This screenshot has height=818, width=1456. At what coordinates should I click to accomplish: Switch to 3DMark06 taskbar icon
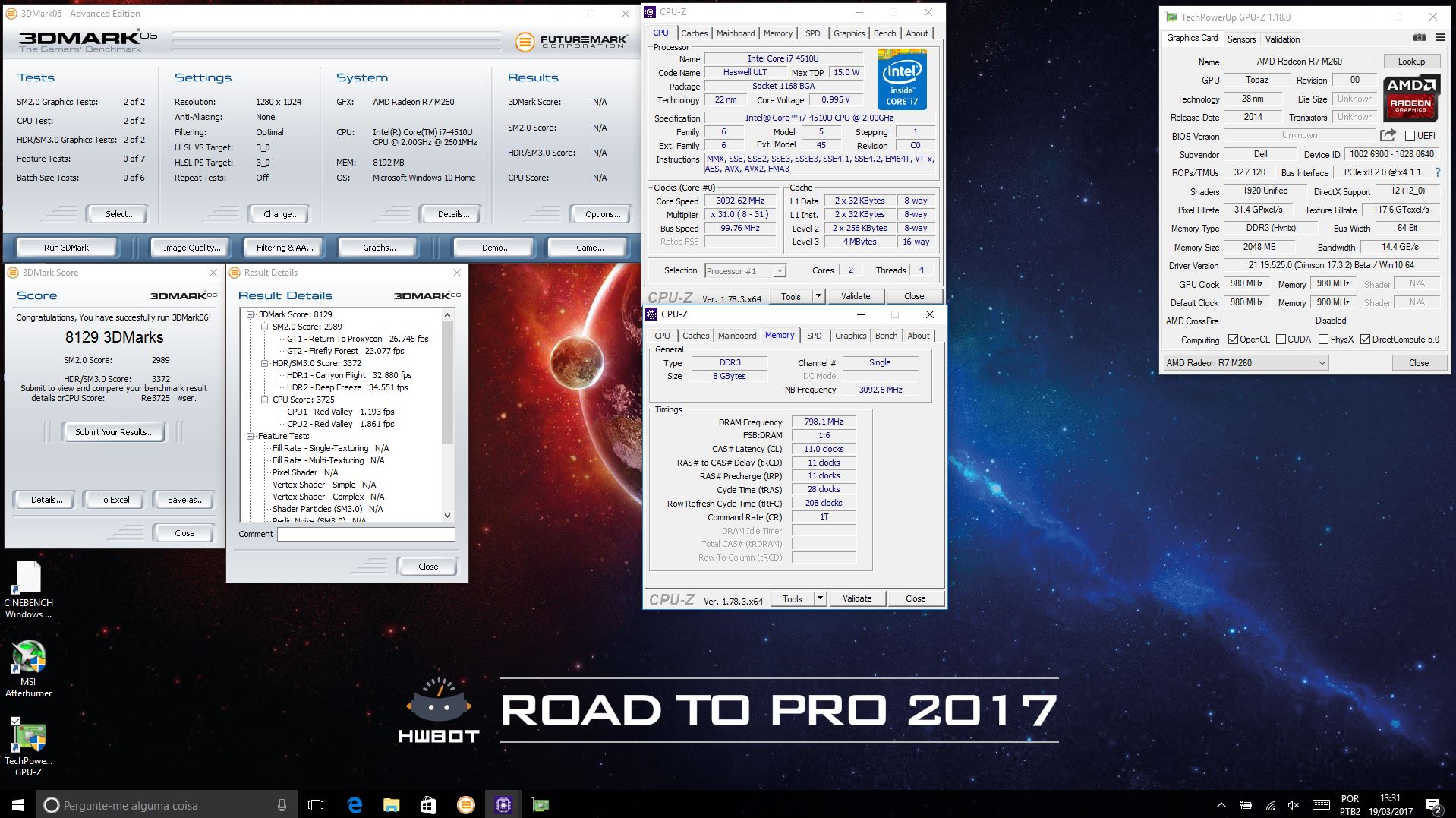pos(465,805)
